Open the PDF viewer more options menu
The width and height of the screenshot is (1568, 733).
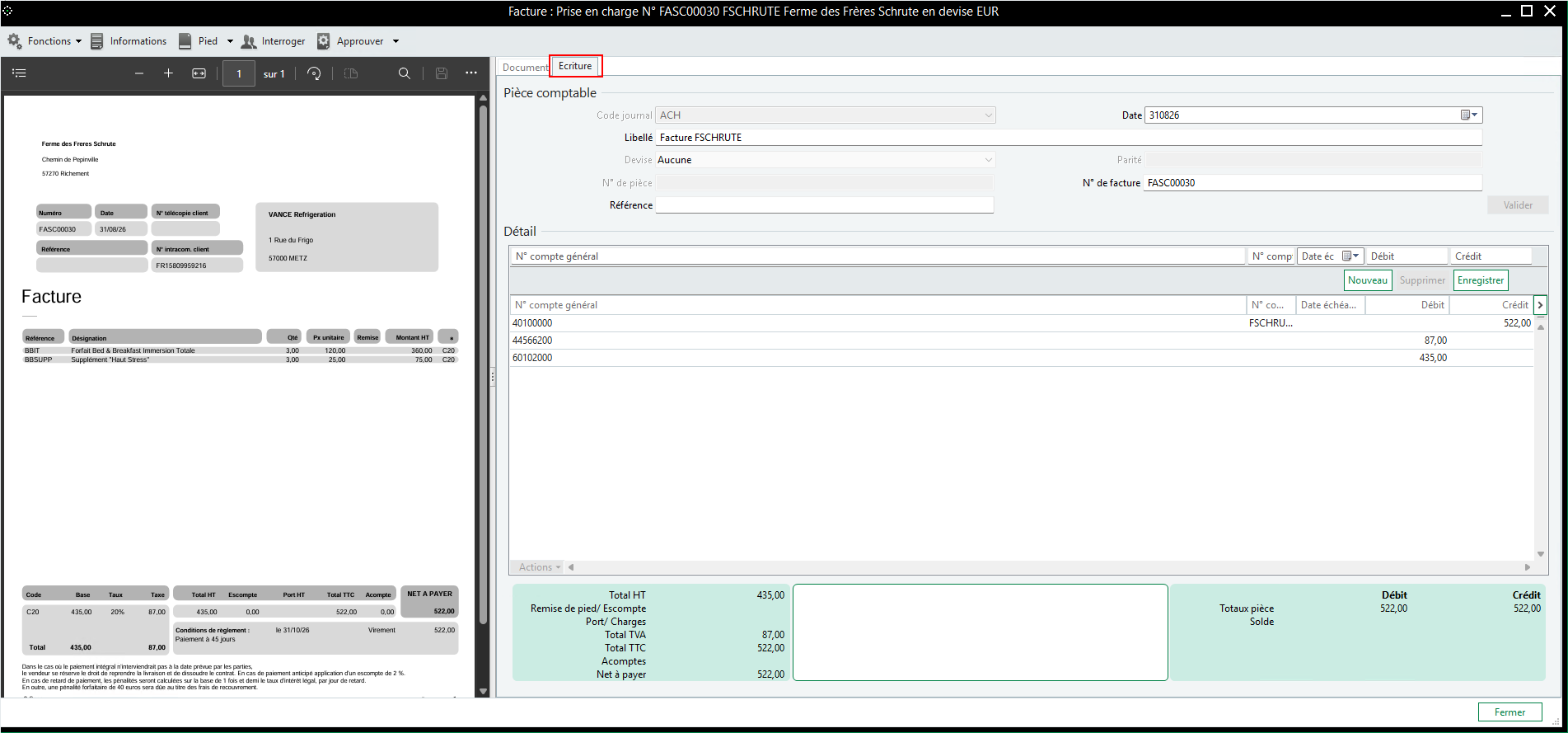tap(471, 73)
